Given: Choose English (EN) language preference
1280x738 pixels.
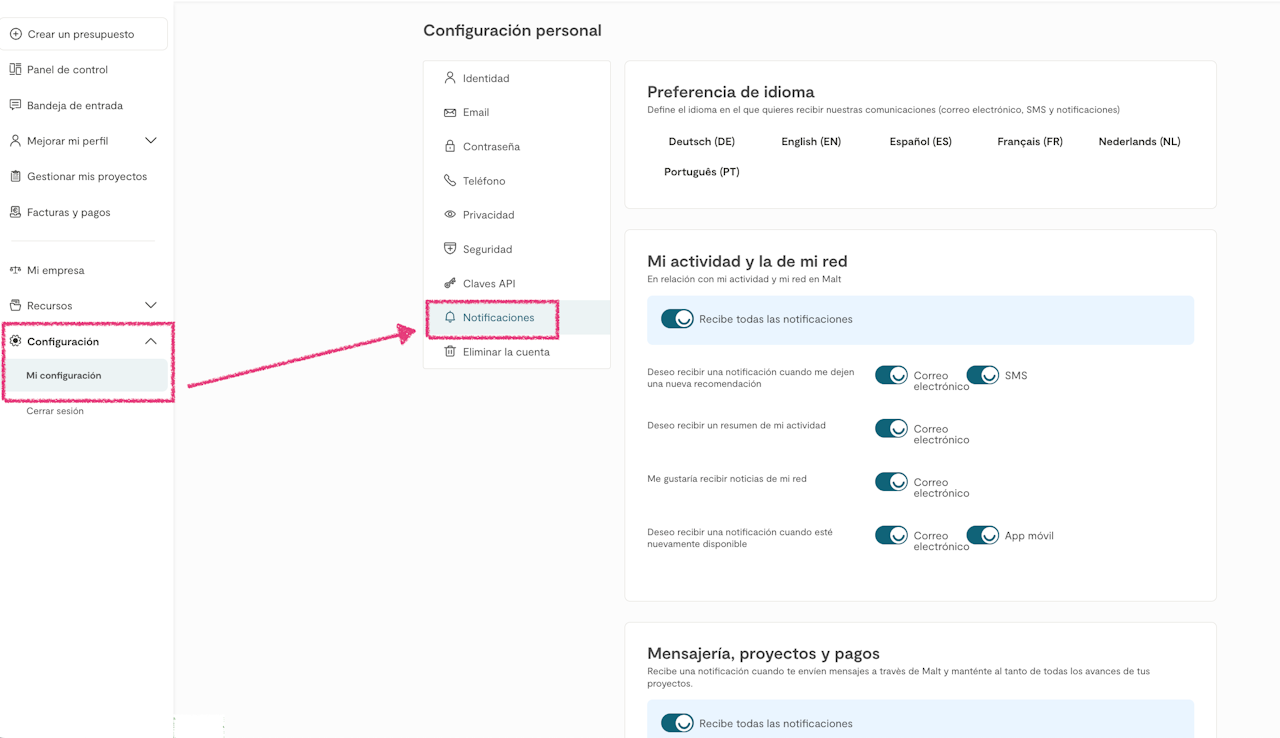Looking at the screenshot, I should tap(811, 142).
